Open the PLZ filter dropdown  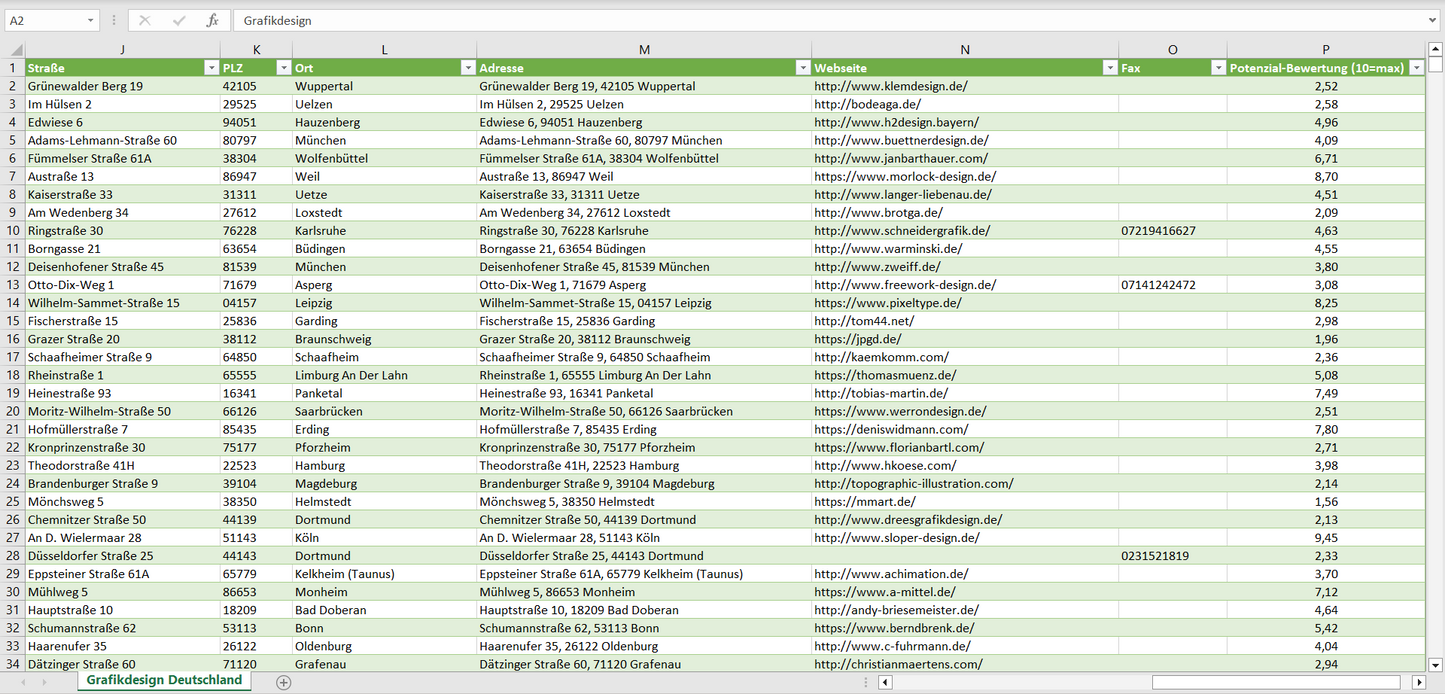pos(282,68)
